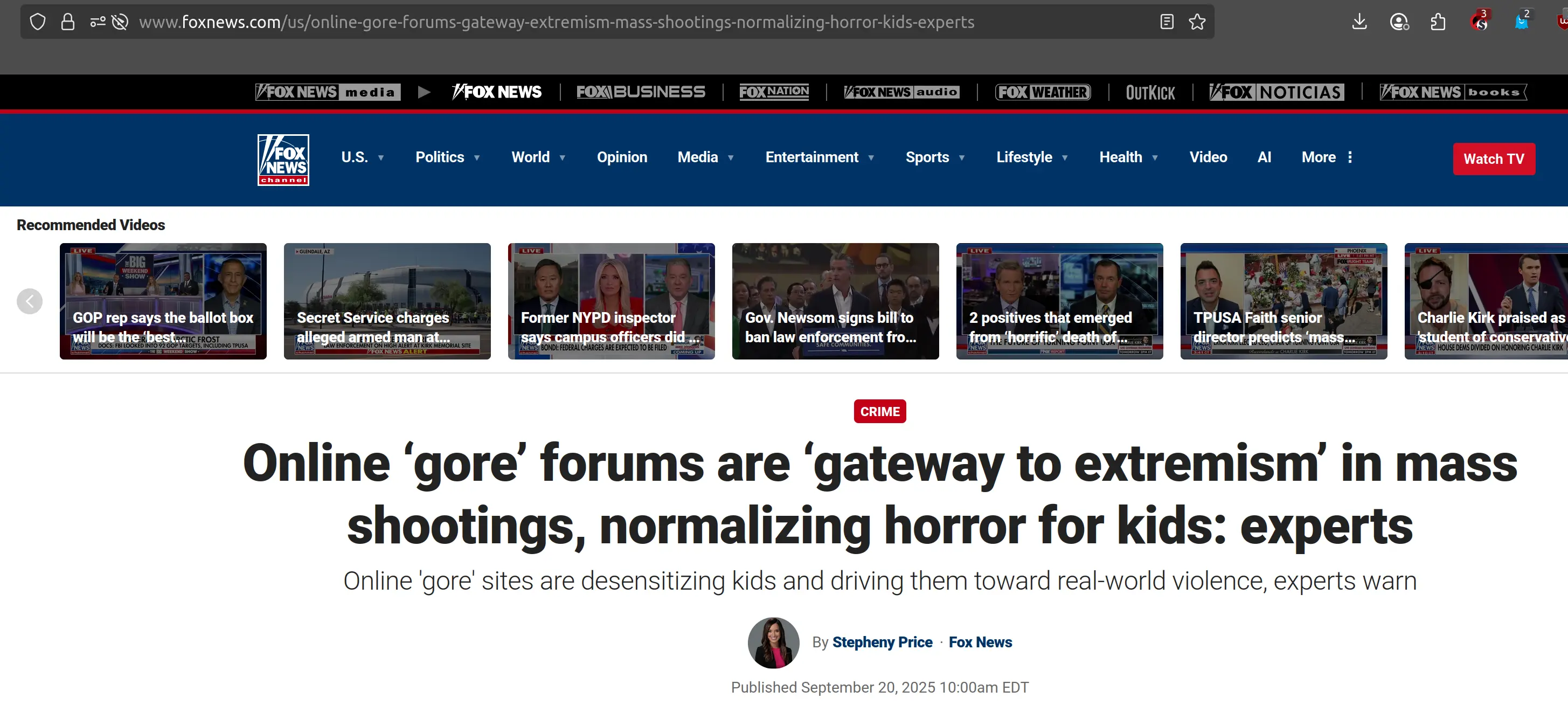Open the More menu dots
This screenshot has width=1568, height=705.
point(1350,157)
